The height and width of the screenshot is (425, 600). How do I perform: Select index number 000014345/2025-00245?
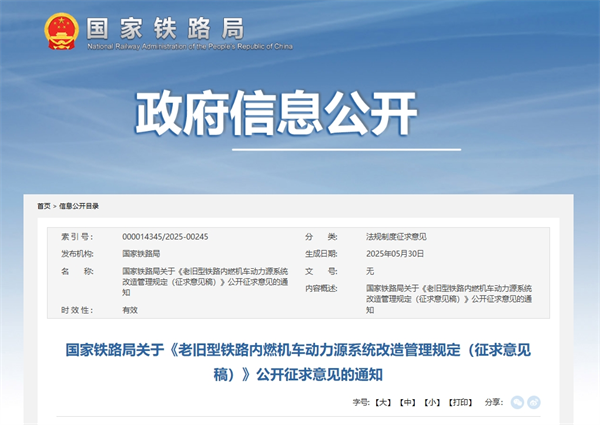click(x=165, y=237)
